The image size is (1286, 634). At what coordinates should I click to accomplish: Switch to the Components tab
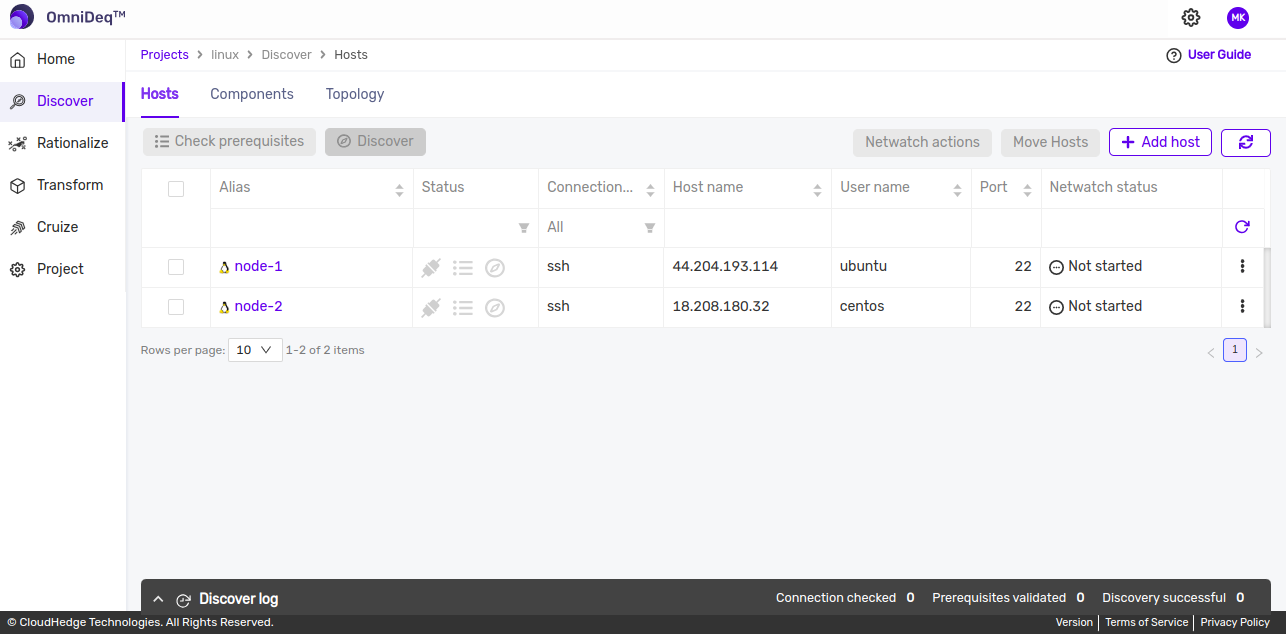click(x=252, y=94)
